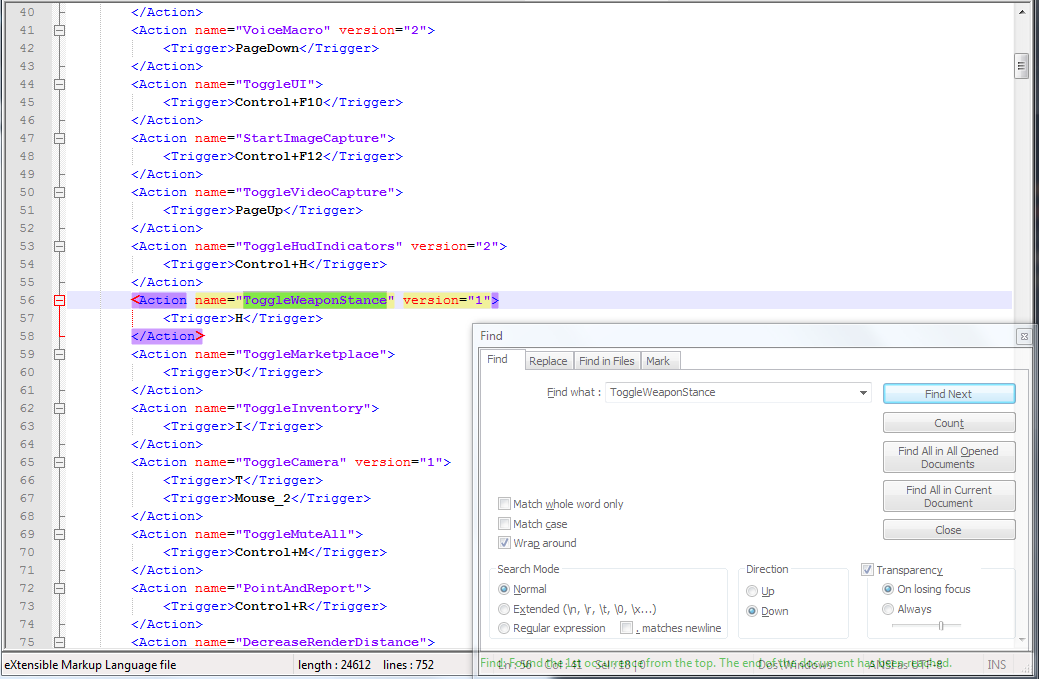Click the Control+M trigger text on line 70
The height and width of the screenshot is (679, 1039).
271,552
